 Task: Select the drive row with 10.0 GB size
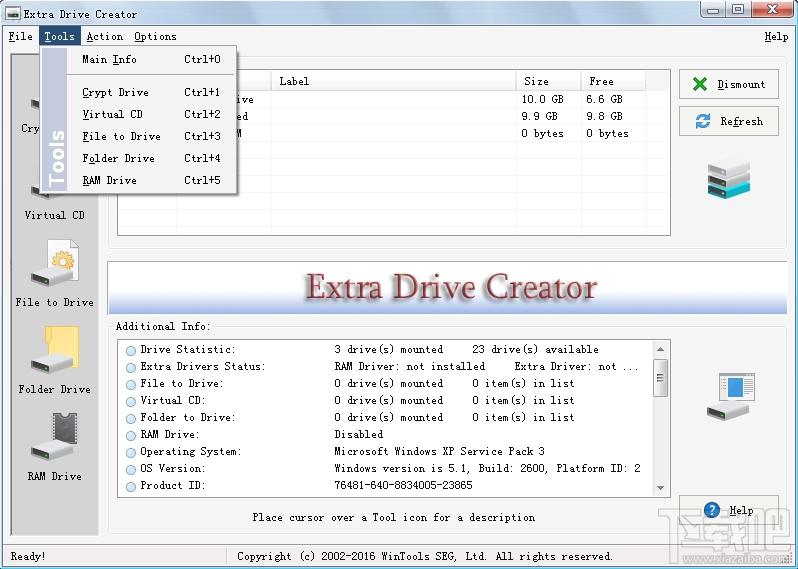pos(393,100)
